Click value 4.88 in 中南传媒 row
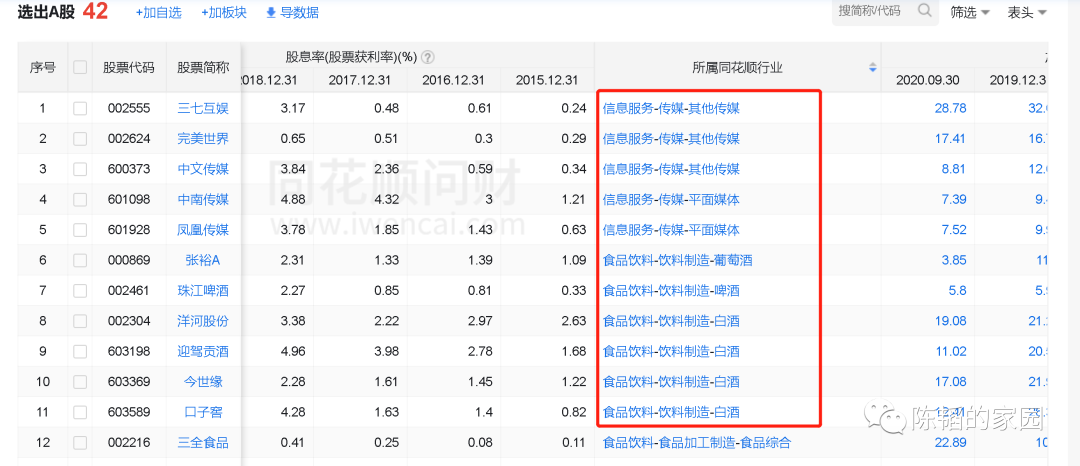The image size is (1080, 466). [x=293, y=200]
